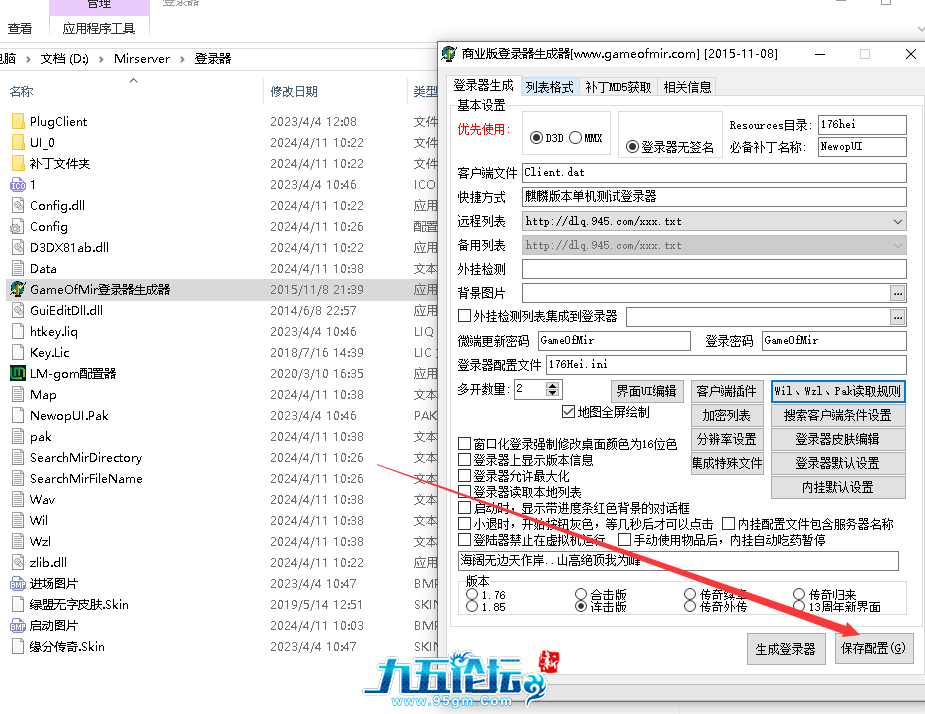Switch to the 列表格式 tab
The image size is (925, 714).
pos(549,87)
